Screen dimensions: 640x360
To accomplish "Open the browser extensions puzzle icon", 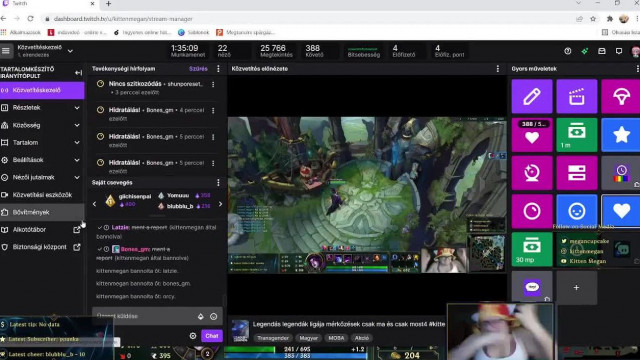I will click(x=610, y=19).
